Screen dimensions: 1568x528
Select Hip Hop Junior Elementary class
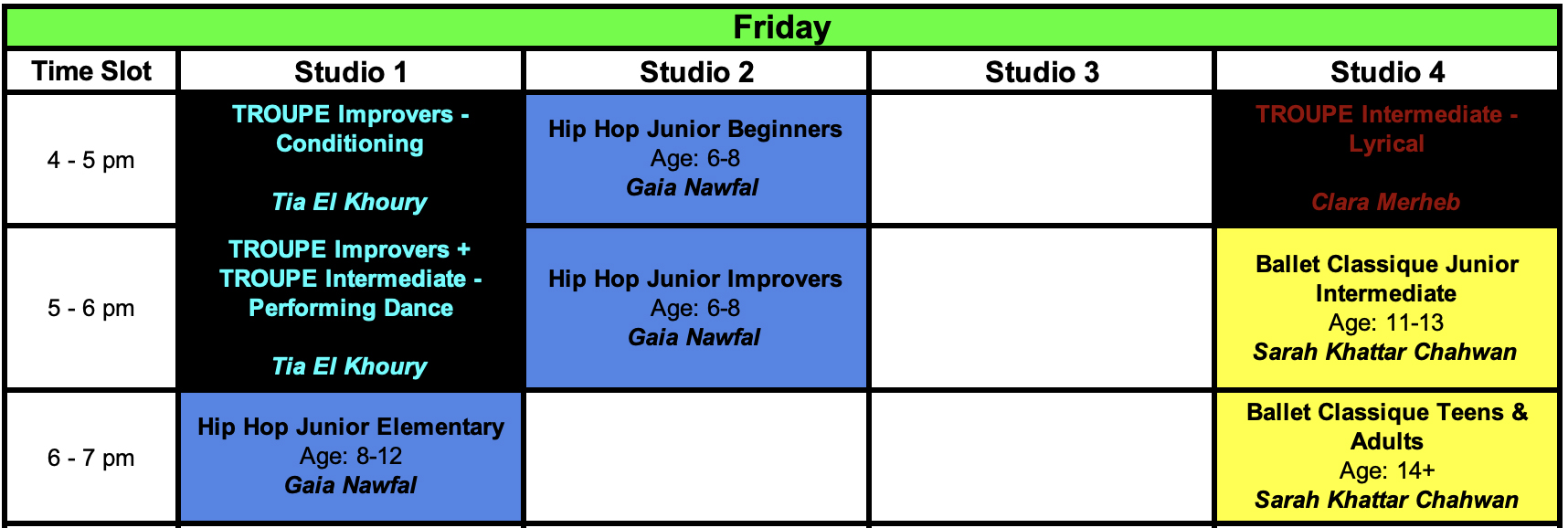[351, 457]
